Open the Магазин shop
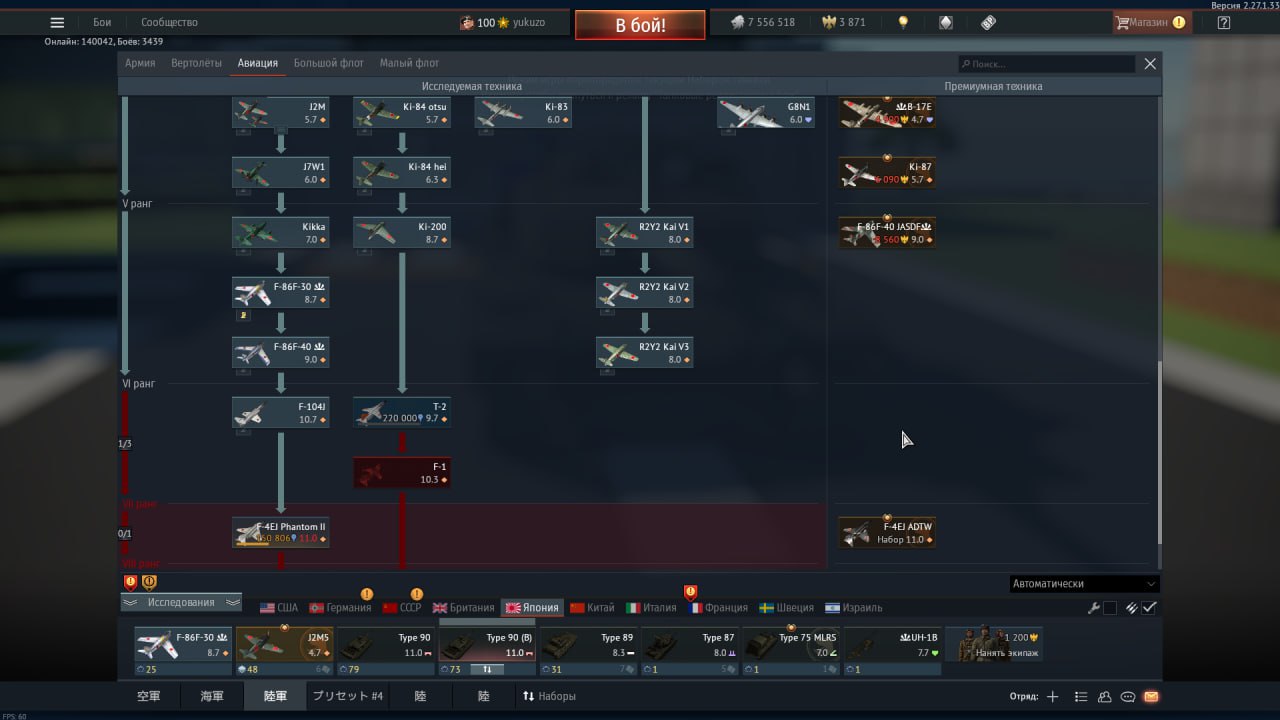Image resolution: width=1280 pixels, height=720 pixels. (x=1150, y=22)
